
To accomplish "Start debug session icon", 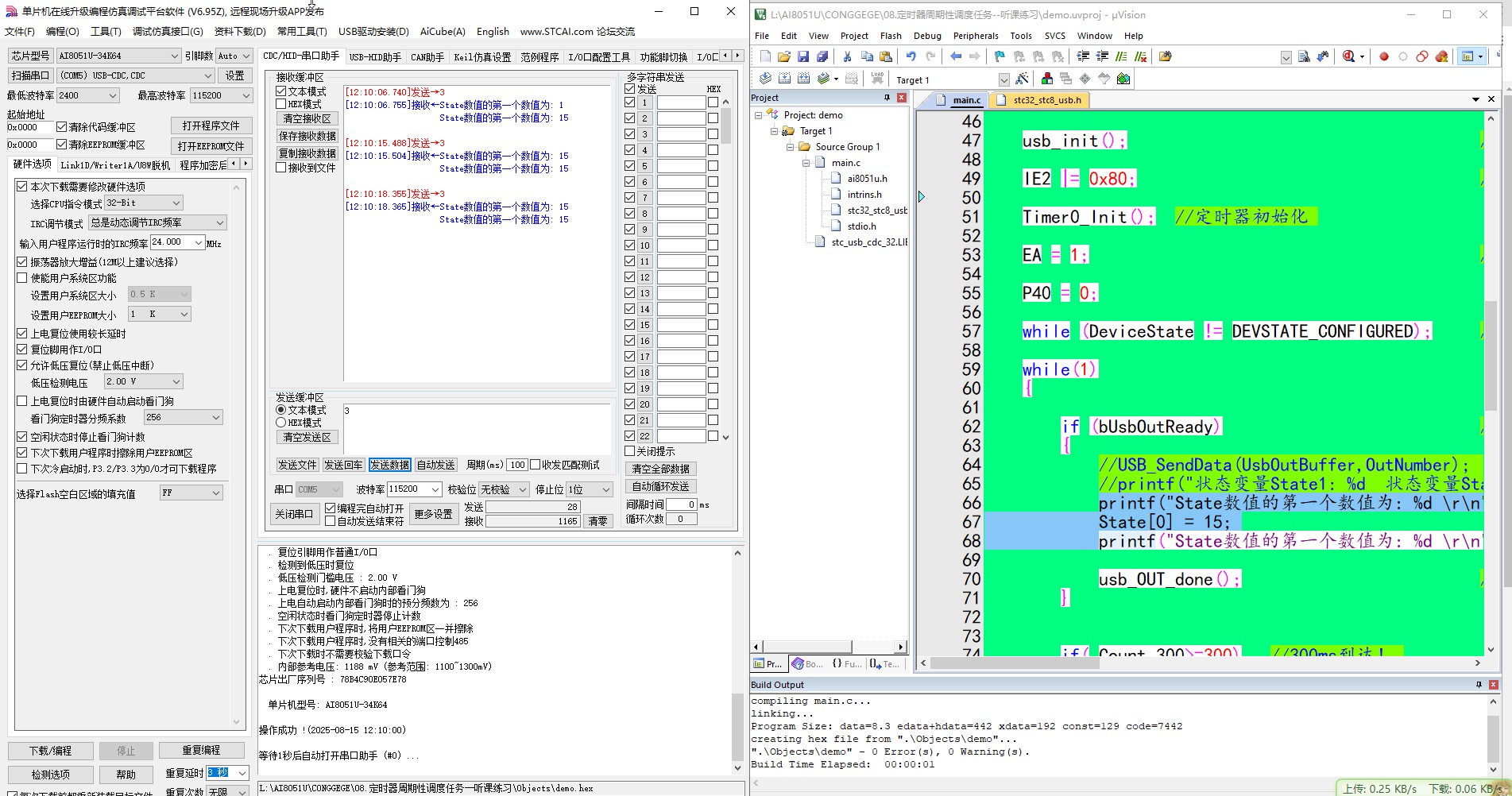I will [1348, 56].
